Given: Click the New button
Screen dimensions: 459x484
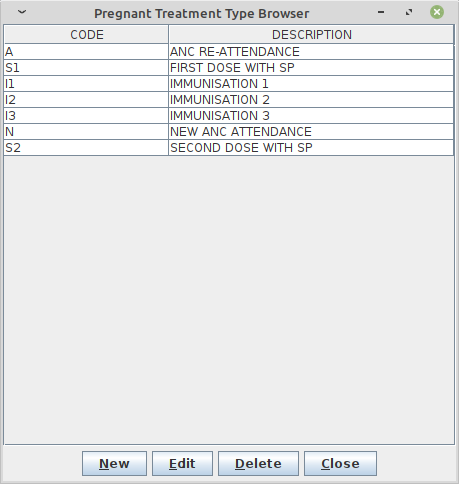Looking at the screenshot, I should point(114,463).
